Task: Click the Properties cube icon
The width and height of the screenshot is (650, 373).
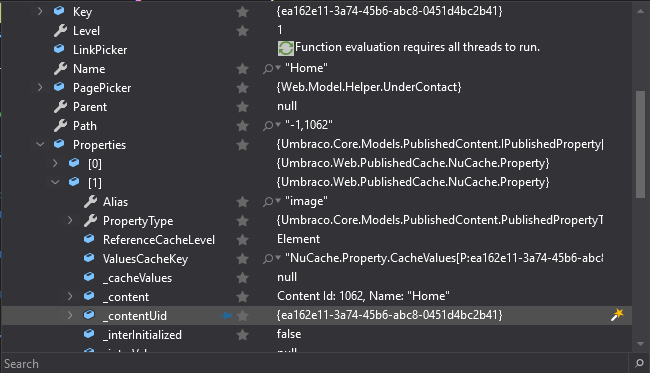Action: (x=59, y=144)
